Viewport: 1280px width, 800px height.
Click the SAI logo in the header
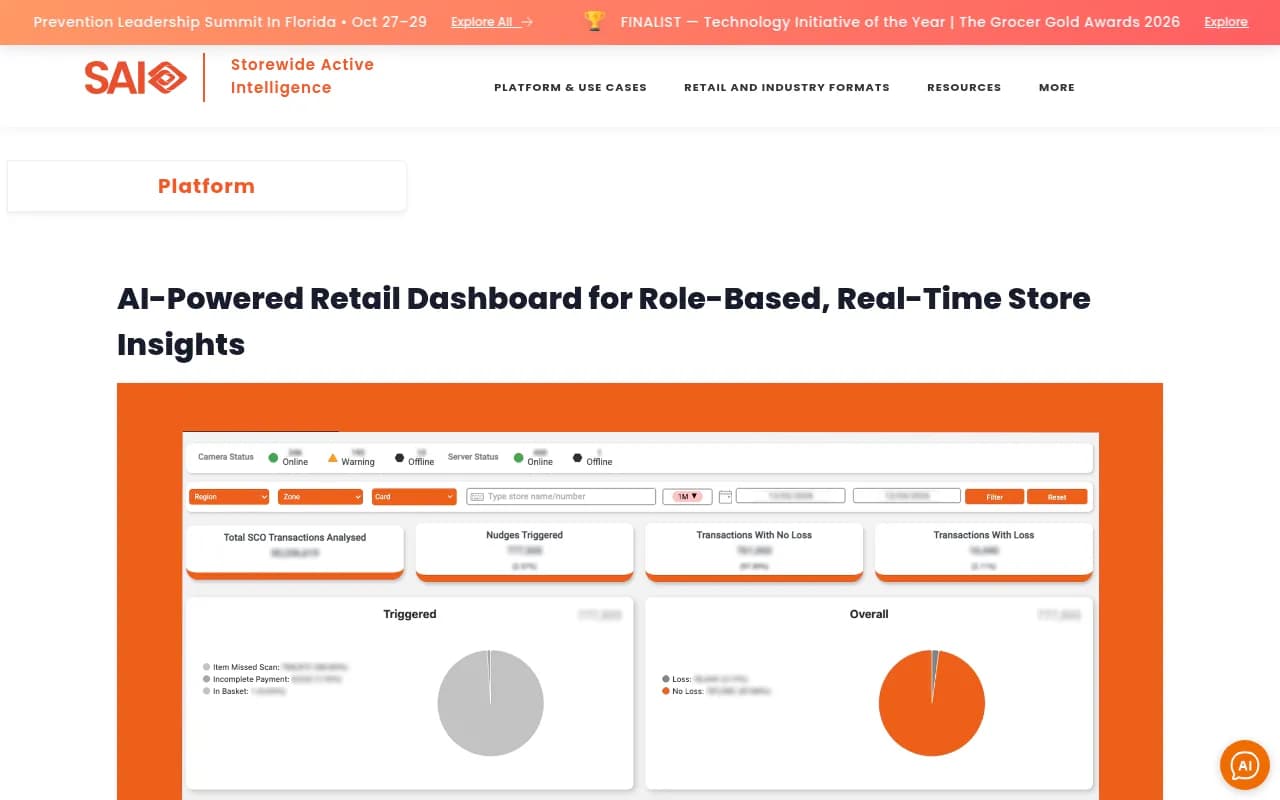click(x=135, y=77)
